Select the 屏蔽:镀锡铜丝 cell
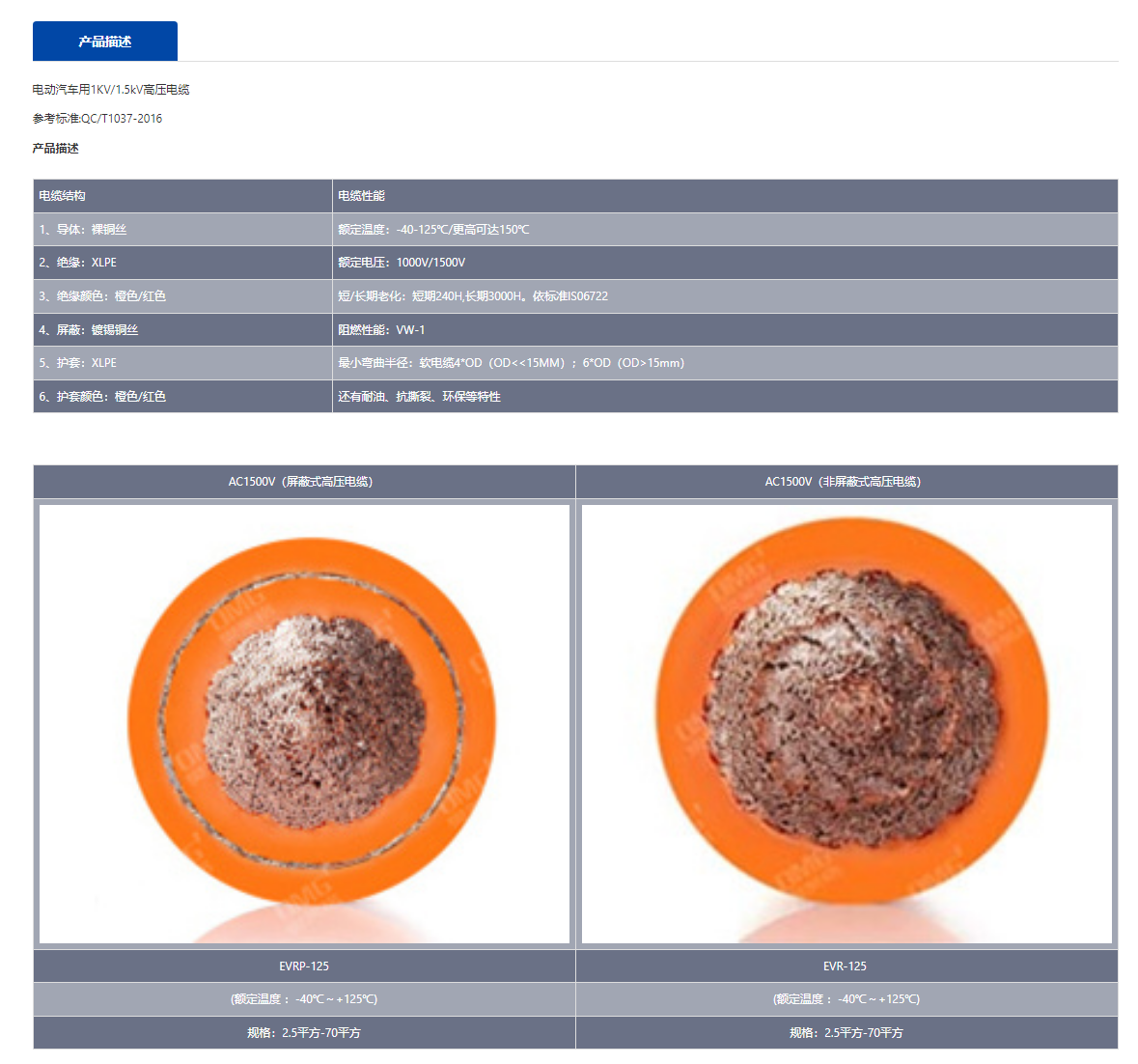The width and height of the screenshot is (1138, 1064). (89, 330)
